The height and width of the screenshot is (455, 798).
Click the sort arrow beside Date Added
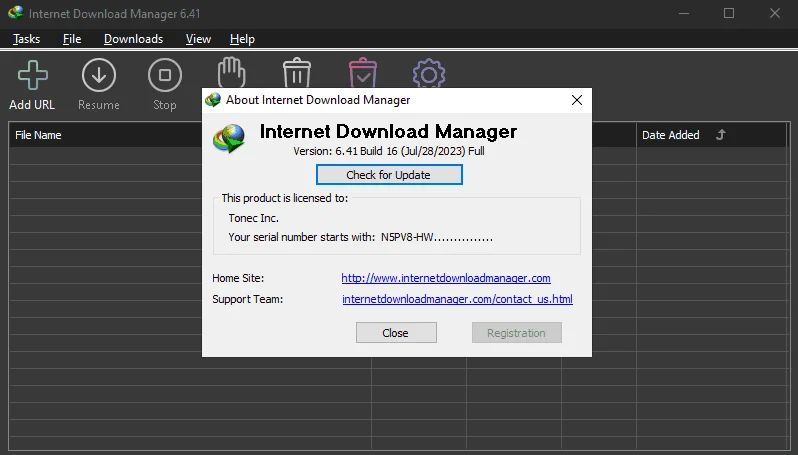(721, 135)
